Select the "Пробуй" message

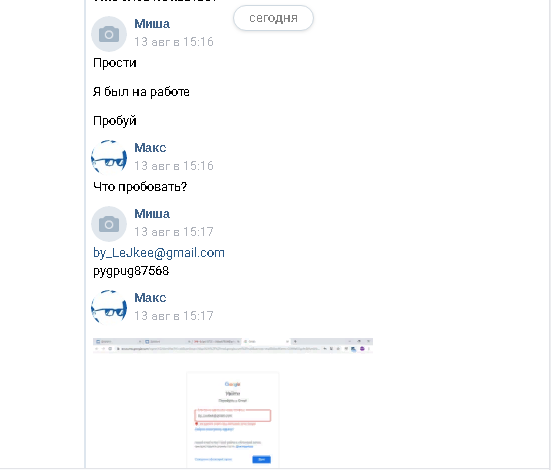pos(115,121)
